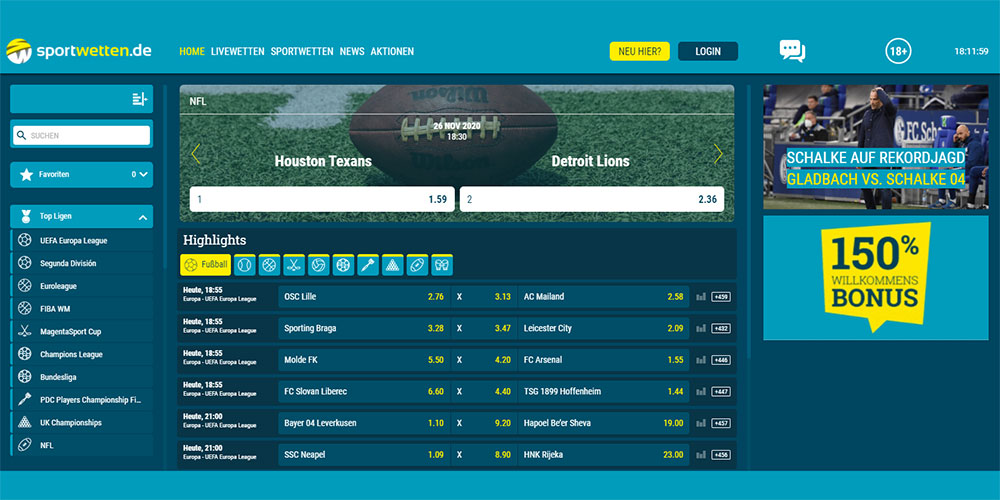Select the snooker triangle icon in Highlights
The width and height of the screenshot is (1000, 500).
393,265
